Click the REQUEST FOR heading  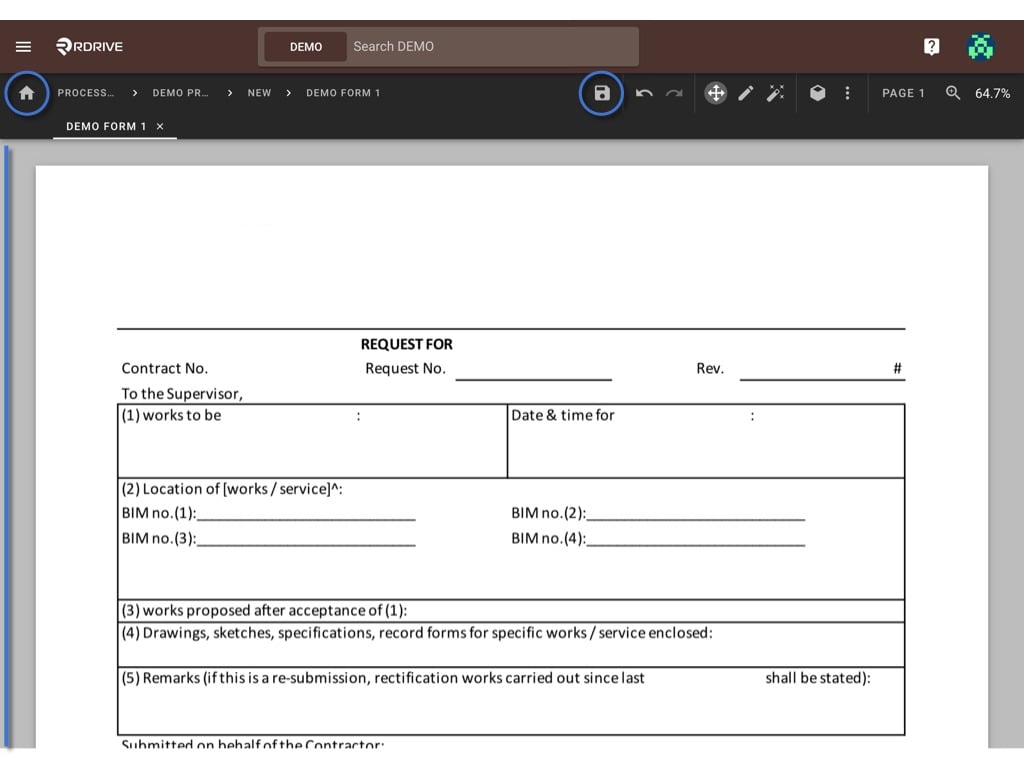(x=406, y=344)
